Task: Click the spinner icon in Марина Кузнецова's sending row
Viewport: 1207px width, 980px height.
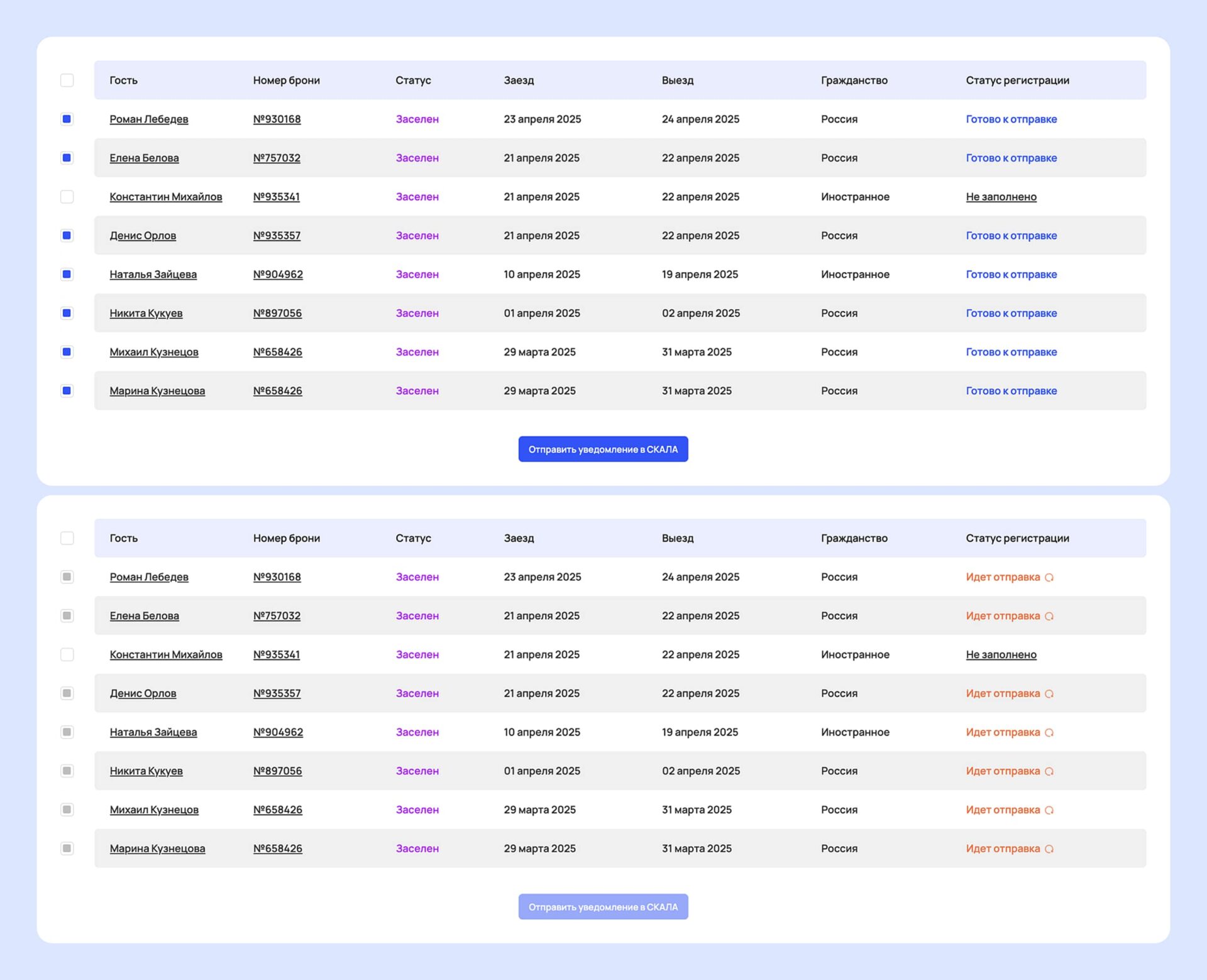Action: tap(1049, 849)
